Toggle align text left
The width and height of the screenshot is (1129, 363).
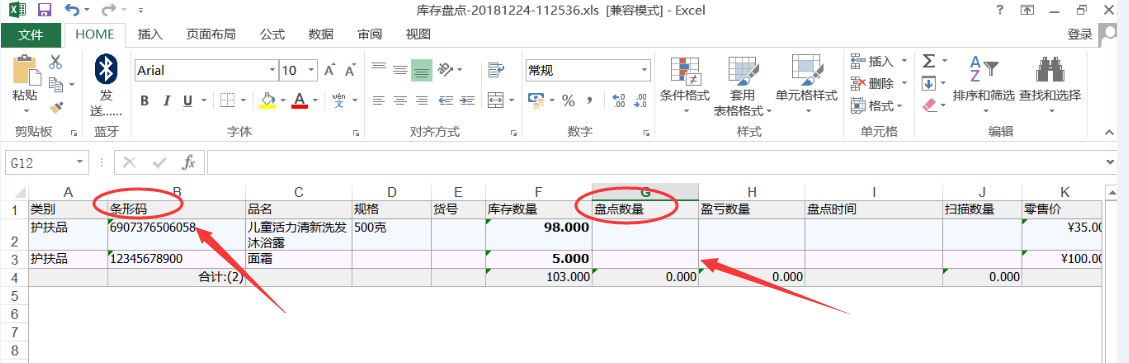click(x=379, y=100)
